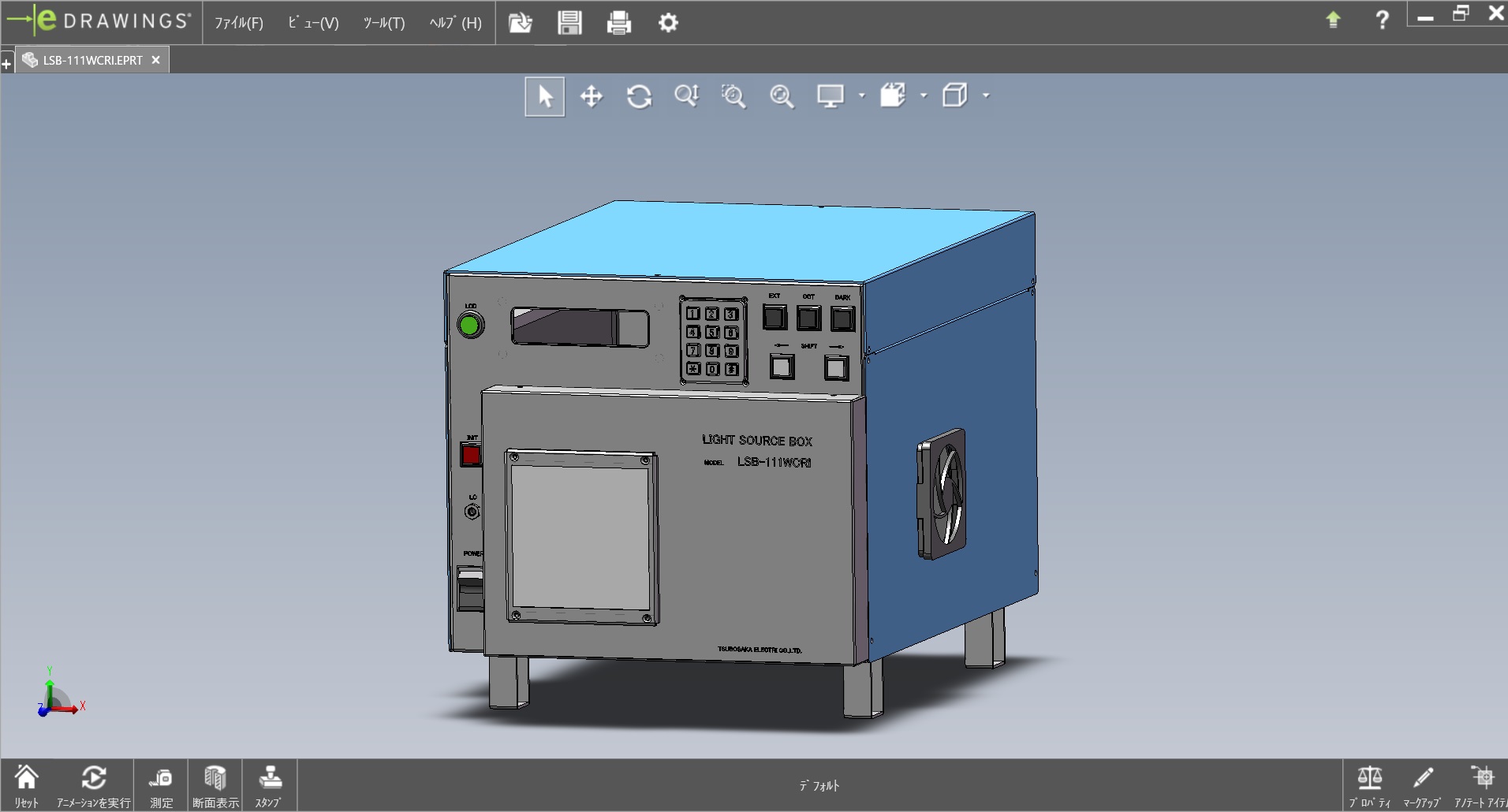This screenshot has height=812, width=1508.
Task: Open the プロパティ properties panel
Action: point(1369,786)
